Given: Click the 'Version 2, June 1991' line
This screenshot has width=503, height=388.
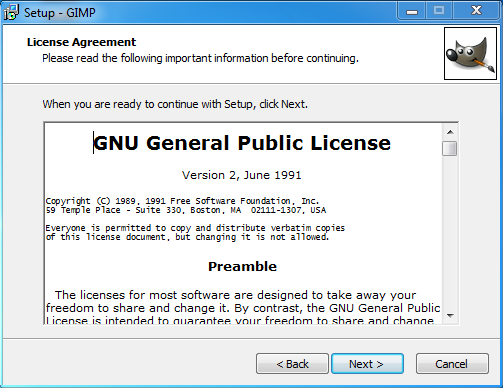Looking at the screenshot, I should (x=242, y=175).
